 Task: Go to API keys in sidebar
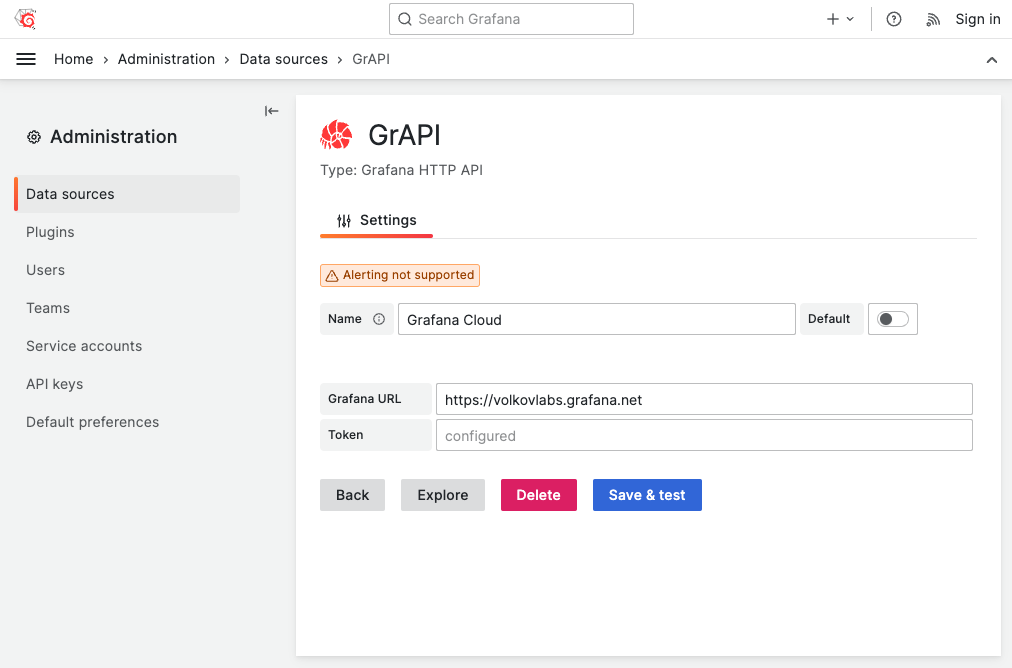(x=54, y=385)
